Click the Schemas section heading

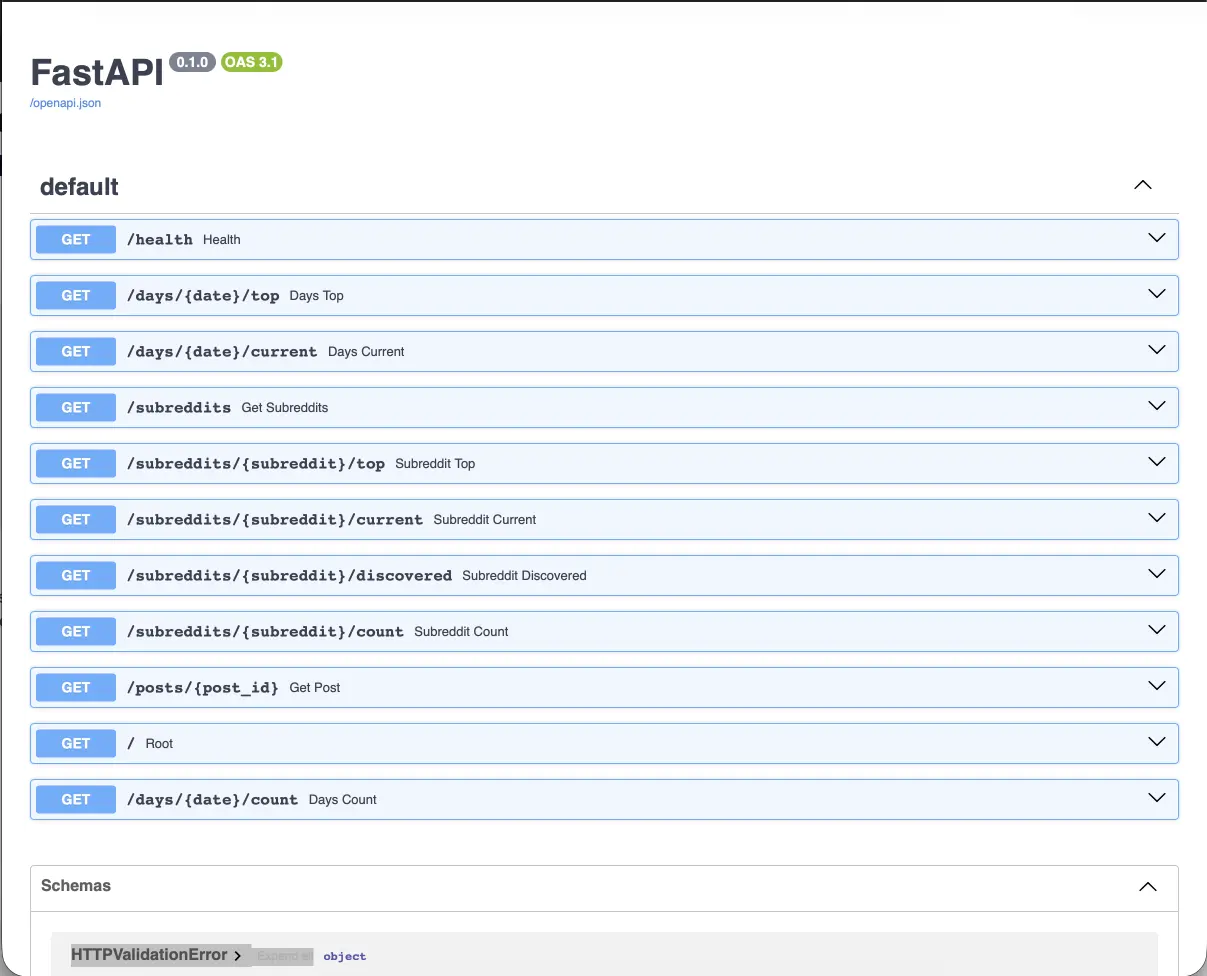click(x=76, y=886)
